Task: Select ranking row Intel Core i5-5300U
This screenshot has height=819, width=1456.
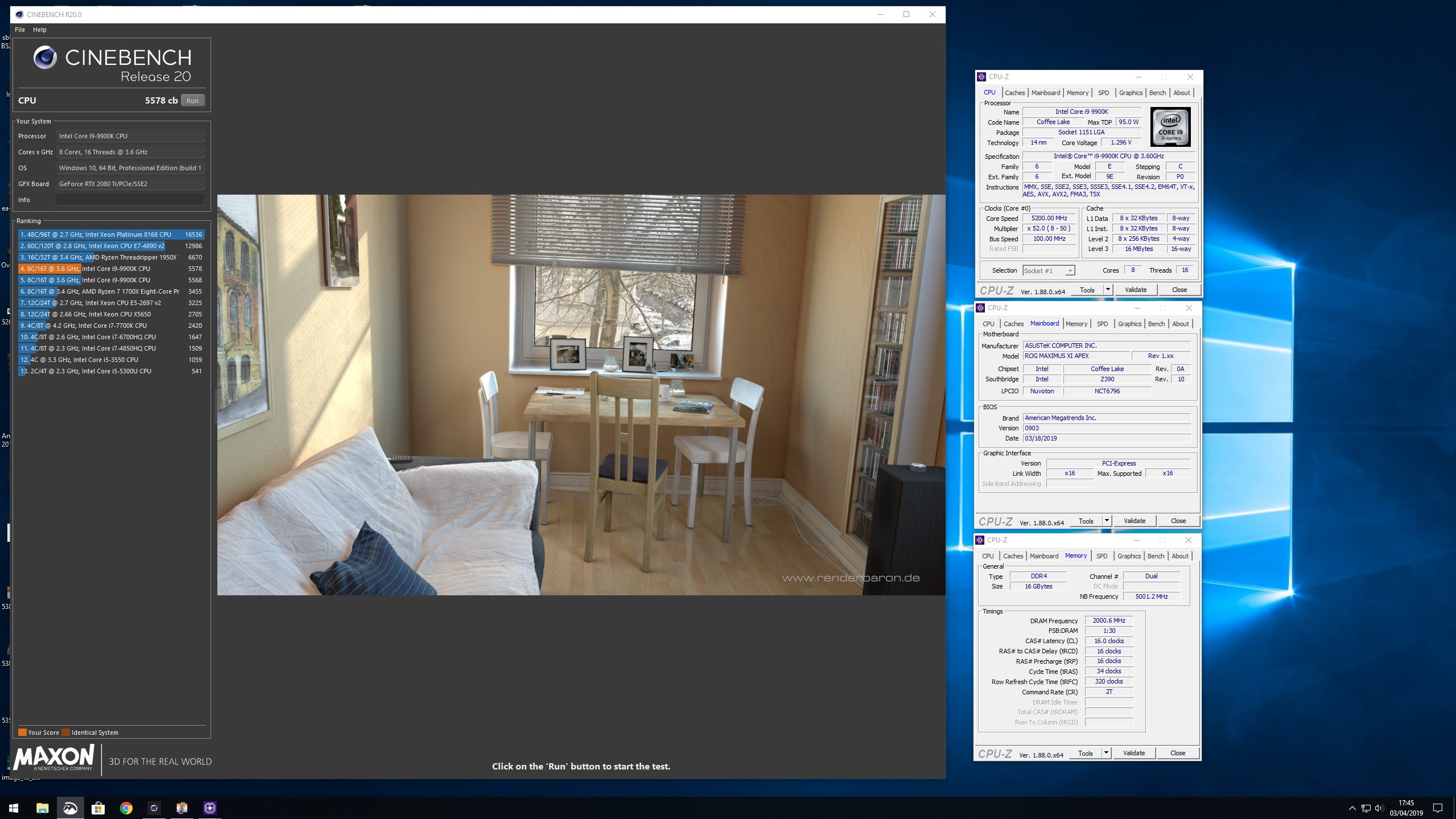Action: click(111, 371)
